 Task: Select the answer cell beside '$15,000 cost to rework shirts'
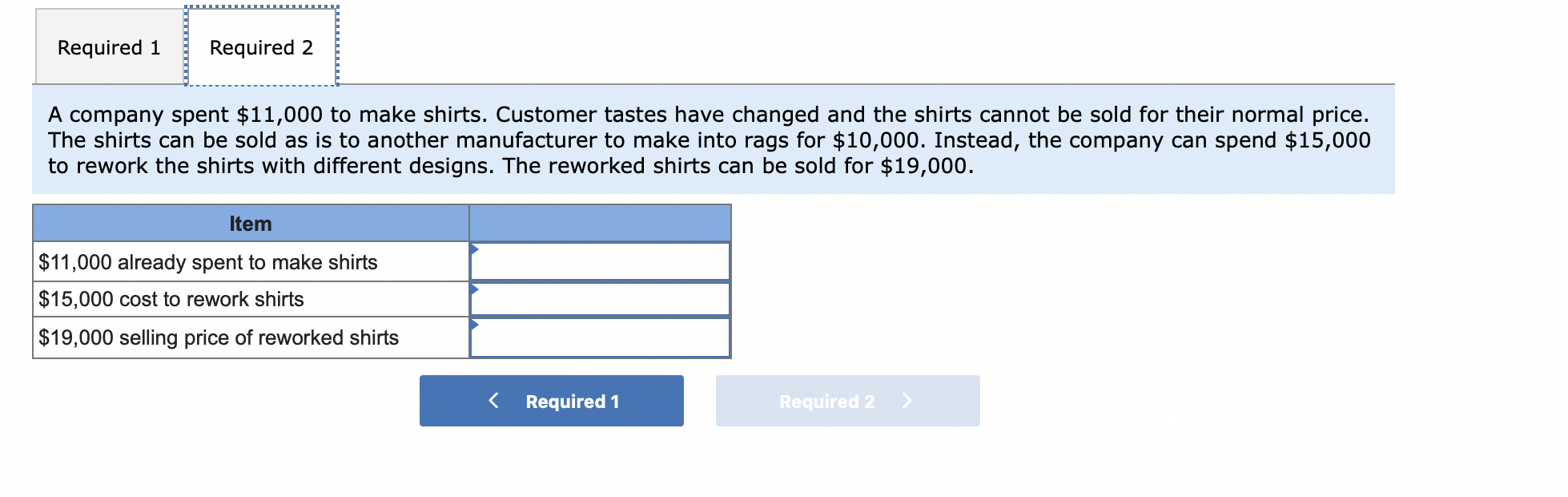point(601,298)
